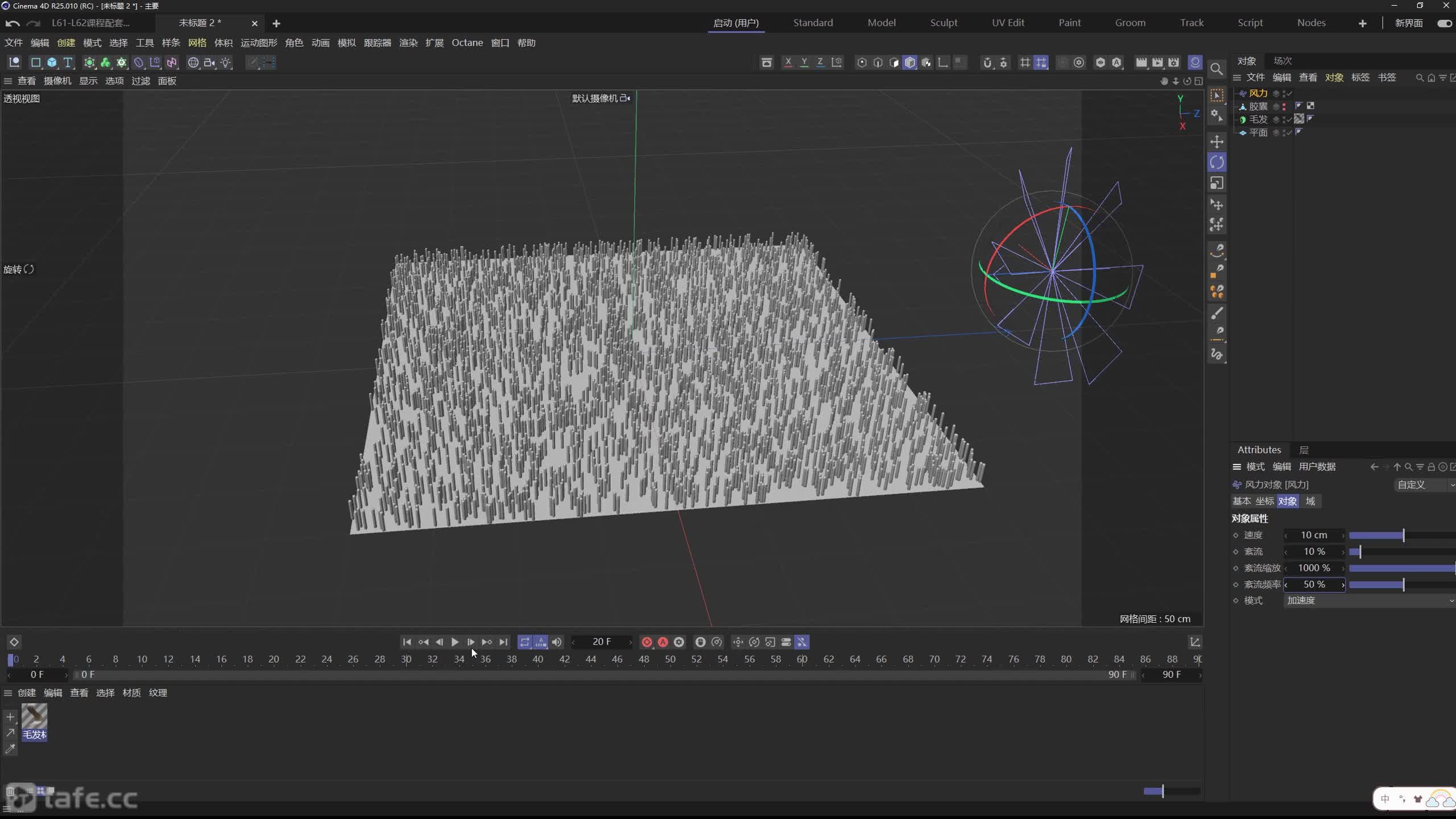The image size is (1456, 819).
Task: Click the Camera object icon in toolbar
Action: [209, 63]
